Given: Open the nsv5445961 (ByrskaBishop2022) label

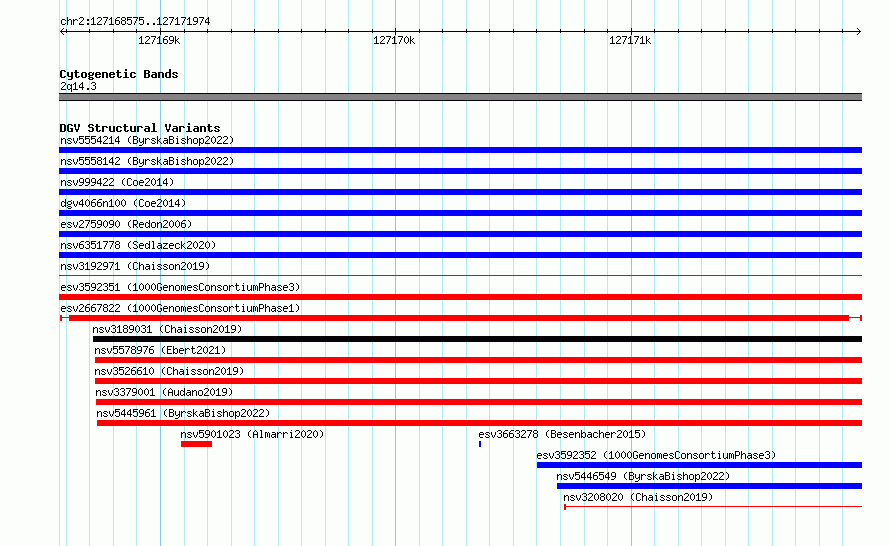Looking at the screenshot, I should pyautogui.click(x=183, y=413).
